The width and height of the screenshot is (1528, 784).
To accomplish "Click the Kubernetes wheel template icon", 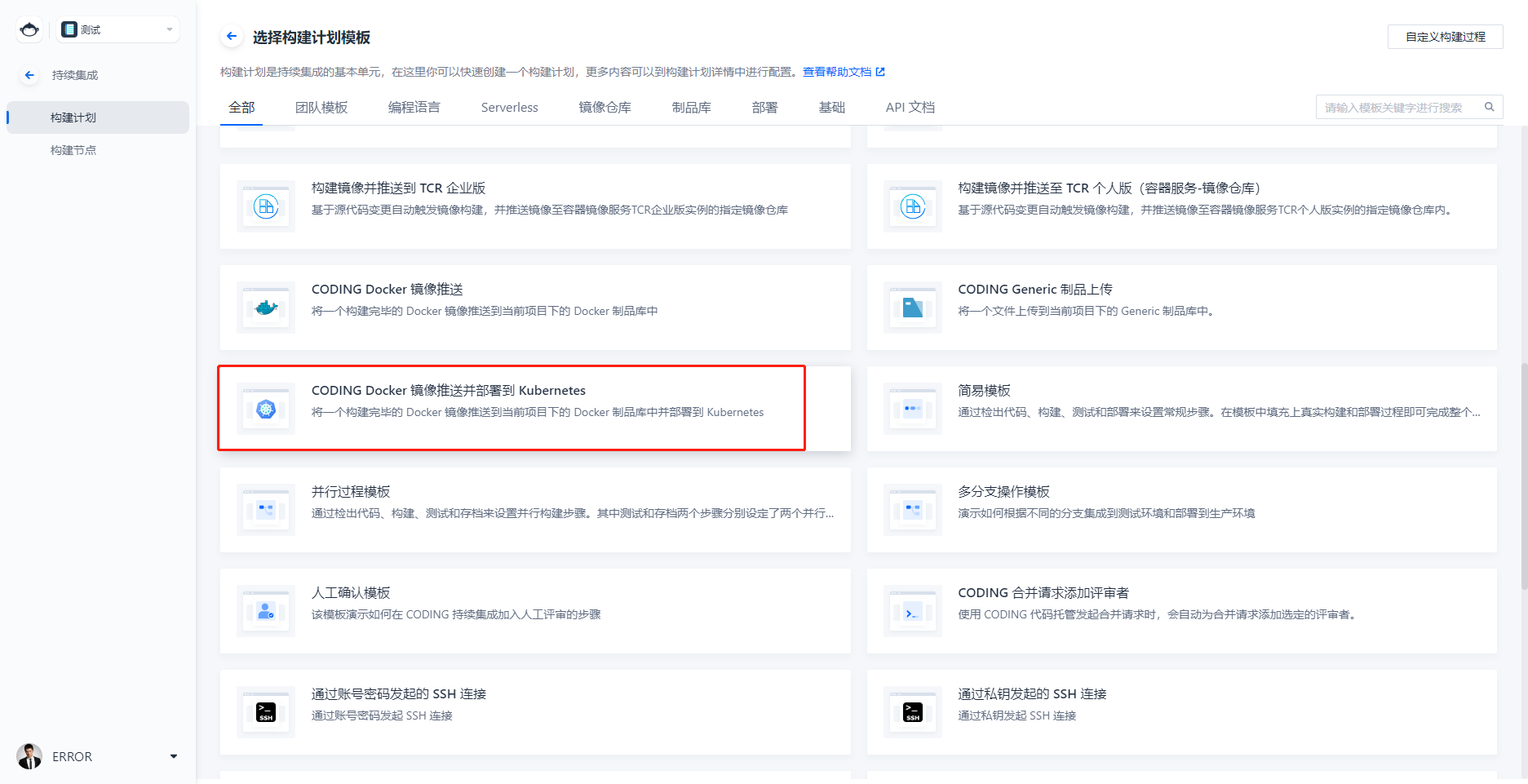I will (266, 409).
